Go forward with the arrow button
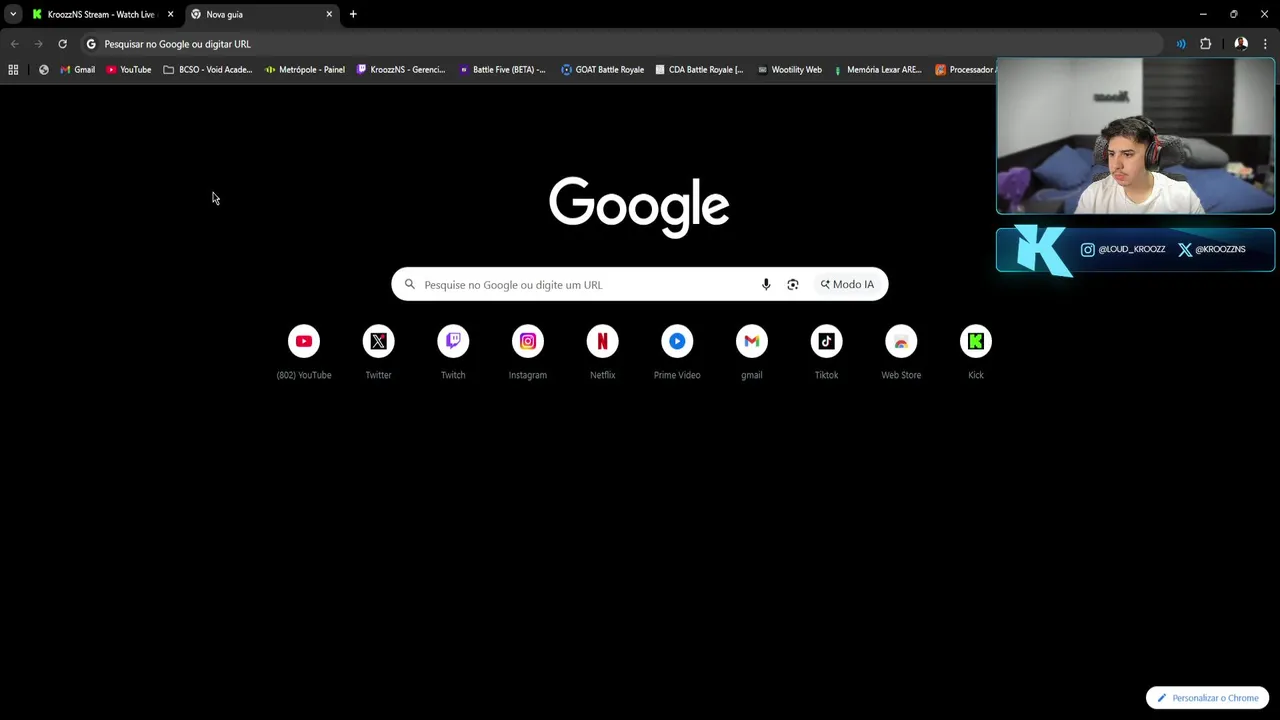Screen dimensions: 1280x720 38,44
